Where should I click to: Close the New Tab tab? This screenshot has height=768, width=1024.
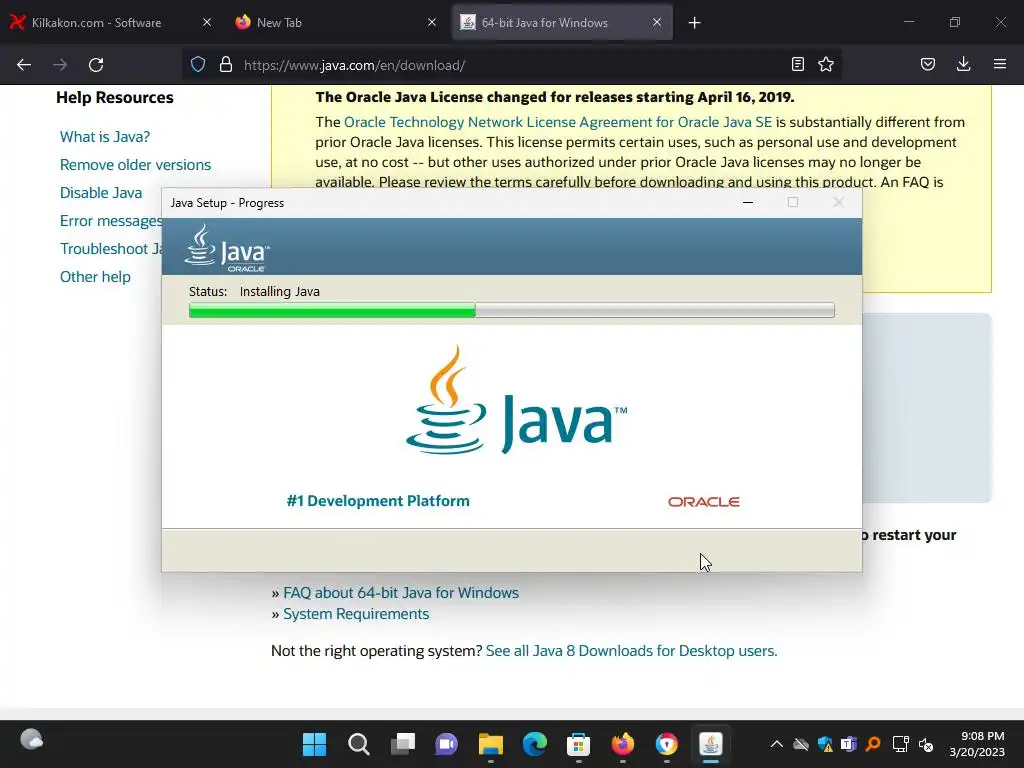(432, 22)
